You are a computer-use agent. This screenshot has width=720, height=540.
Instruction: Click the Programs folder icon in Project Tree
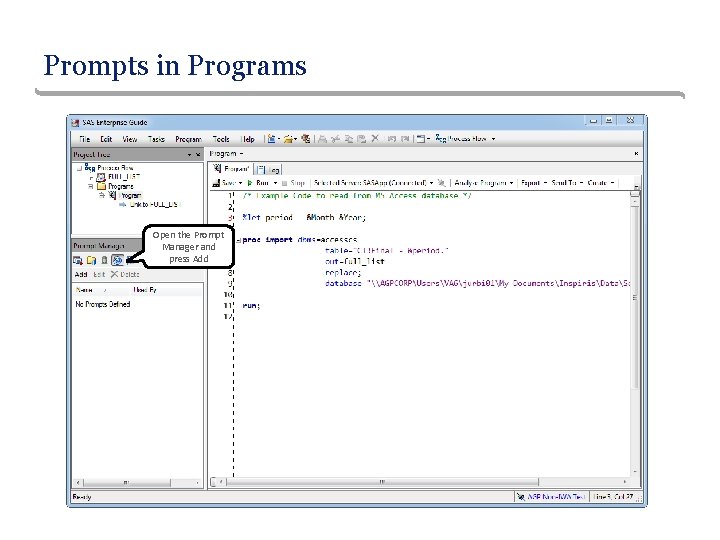click(101, 186)
